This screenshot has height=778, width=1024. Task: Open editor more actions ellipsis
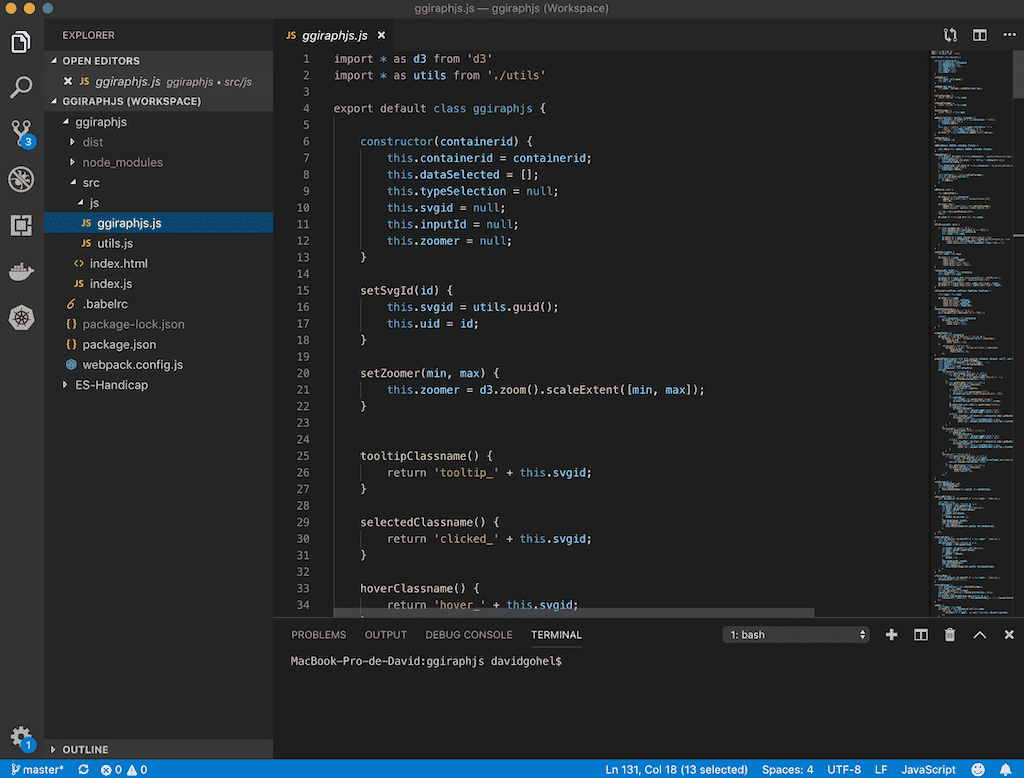pyautogui.click(x=1009, y=35)
